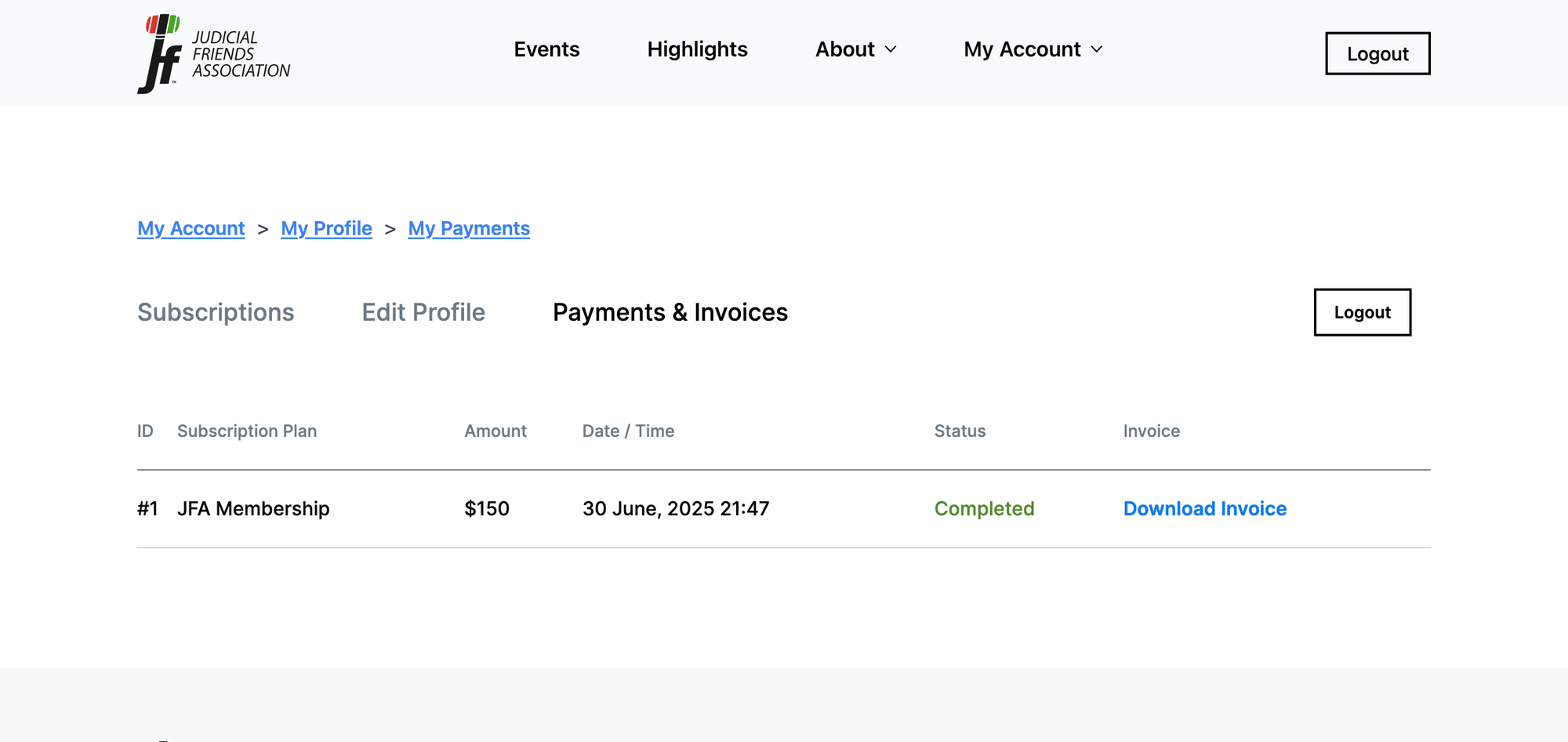Expand the My Account menu chevron

point(1097,49)
